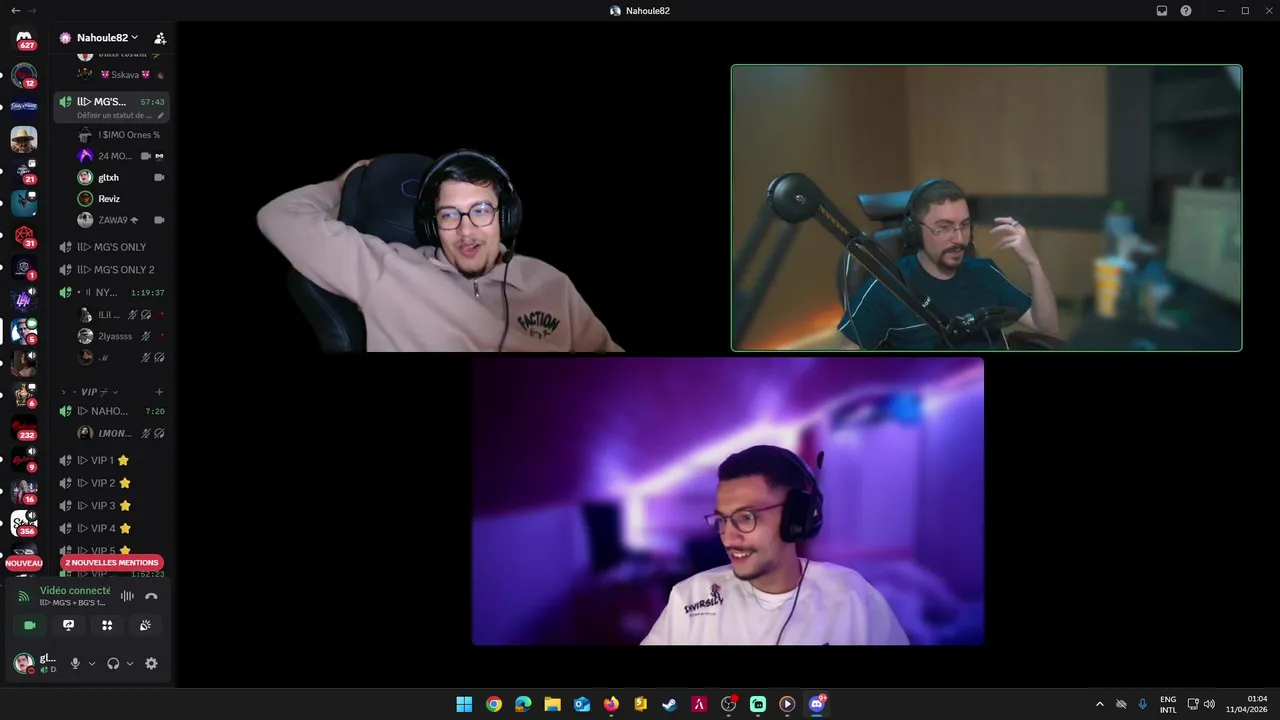This screenshot has width=1280, height=720.
Task: Toggle camera off in the voice panel
Action: pyautogui.click(x=30, y=625)
